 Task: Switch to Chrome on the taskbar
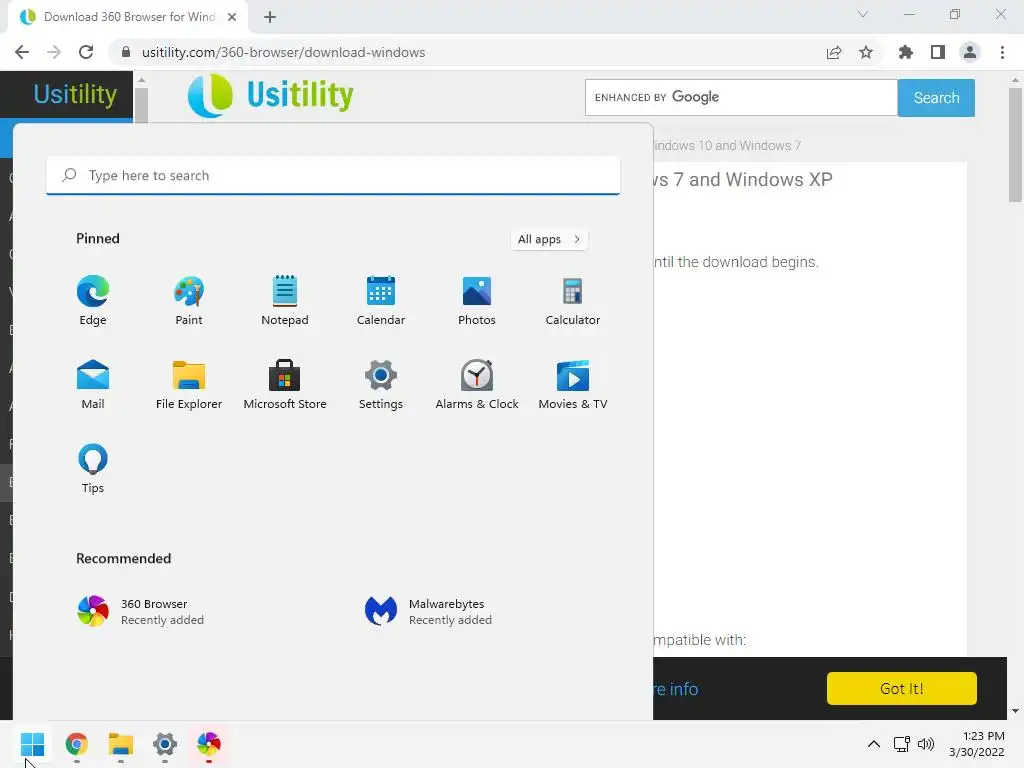[76, 744]
